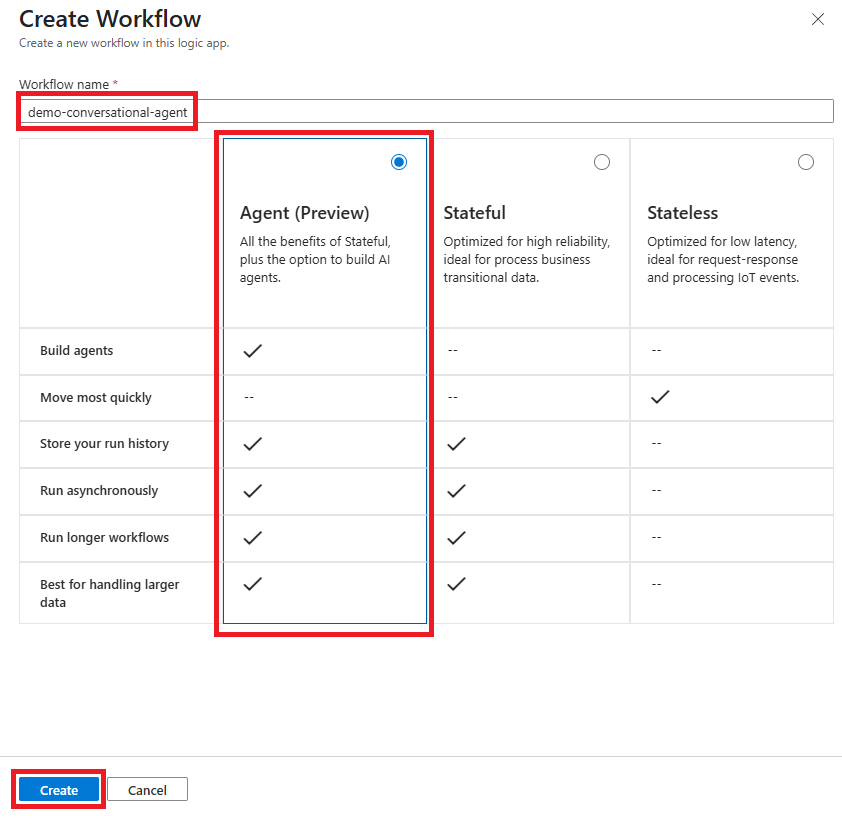
Task: Click the Stateless checkmark in Move most quickly row
Action: [660, 397]
